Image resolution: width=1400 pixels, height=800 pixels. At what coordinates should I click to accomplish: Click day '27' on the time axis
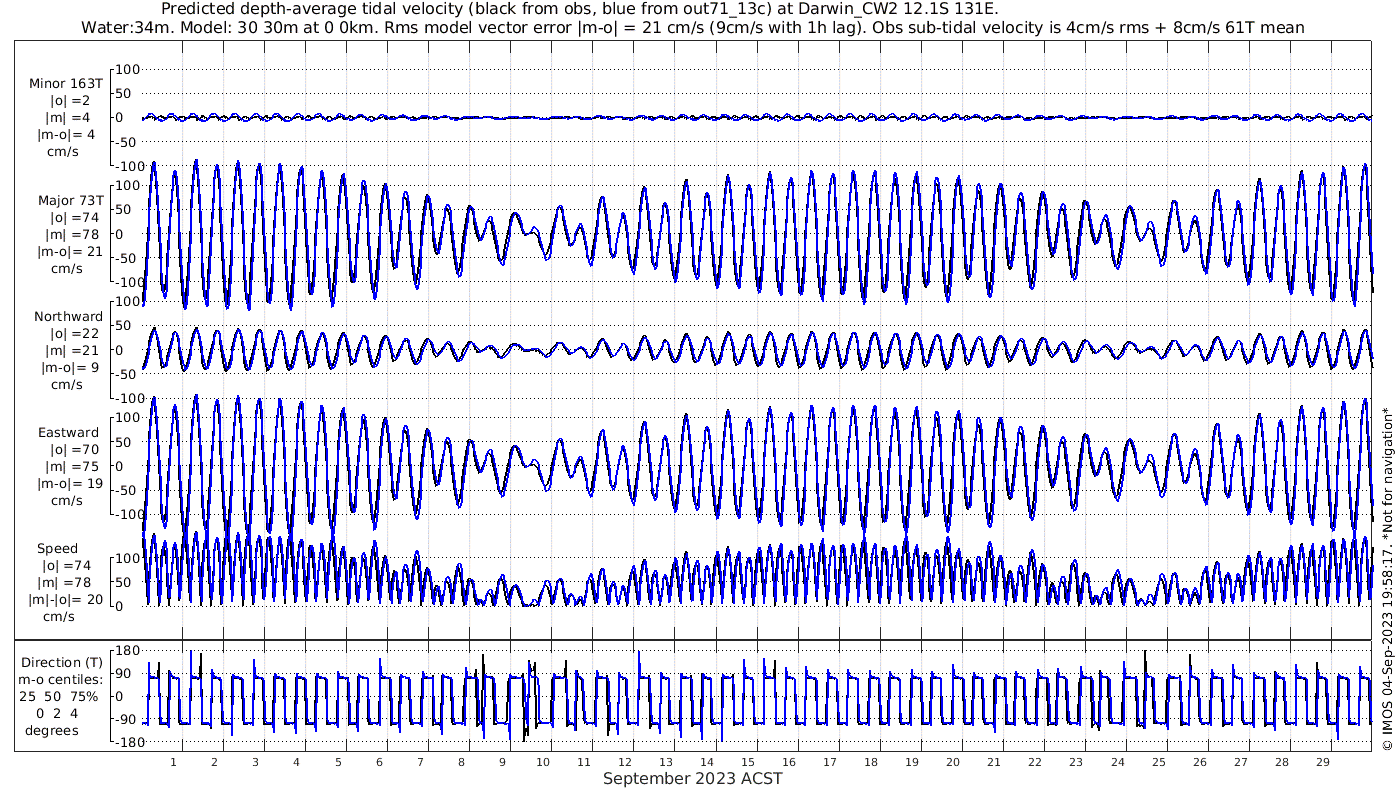tap(1240, 762)
